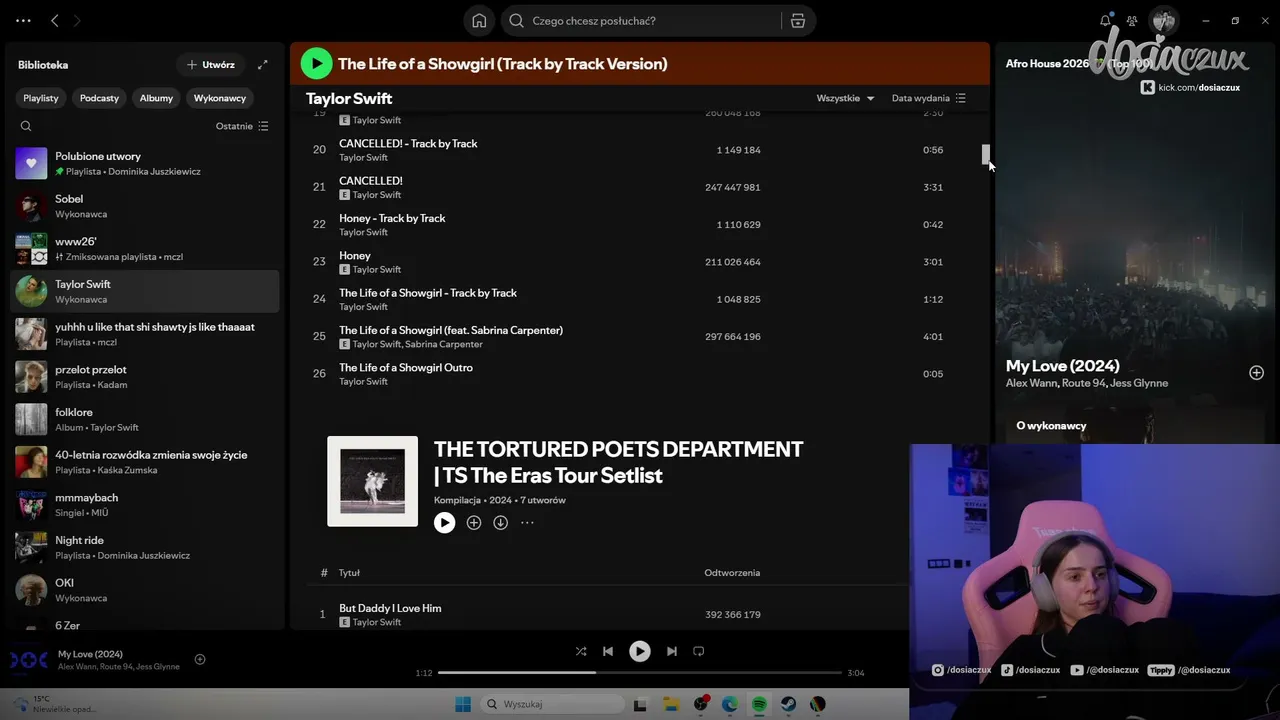This screenshot has height=720, width=1280.
Task: Select track CANCELLED! - Track by Track
Action: (x=408, y=143)
